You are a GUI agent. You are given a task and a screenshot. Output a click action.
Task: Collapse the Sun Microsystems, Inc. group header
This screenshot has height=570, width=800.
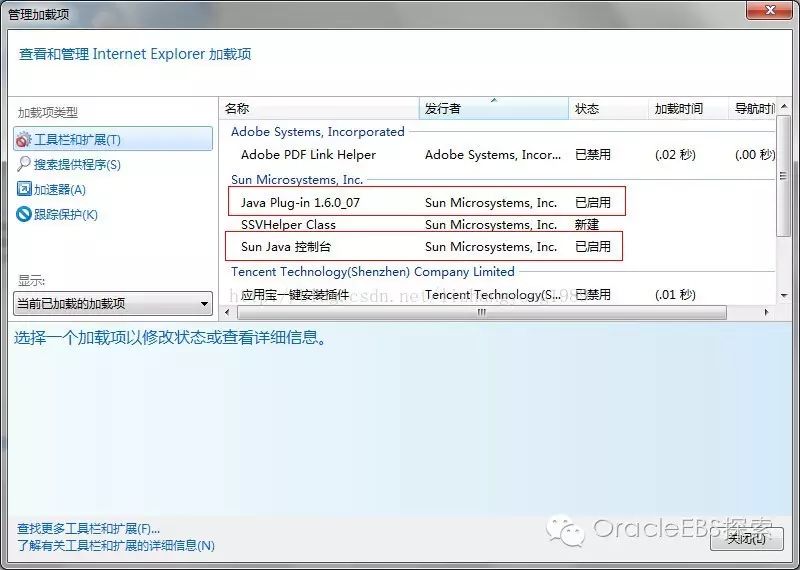pyautogui.click(x=297, y=180)
